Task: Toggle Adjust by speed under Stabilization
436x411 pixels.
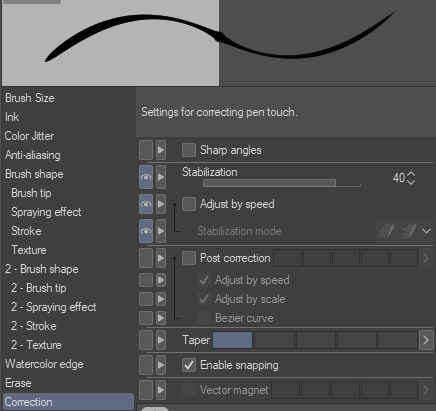Action: point(189,204)
